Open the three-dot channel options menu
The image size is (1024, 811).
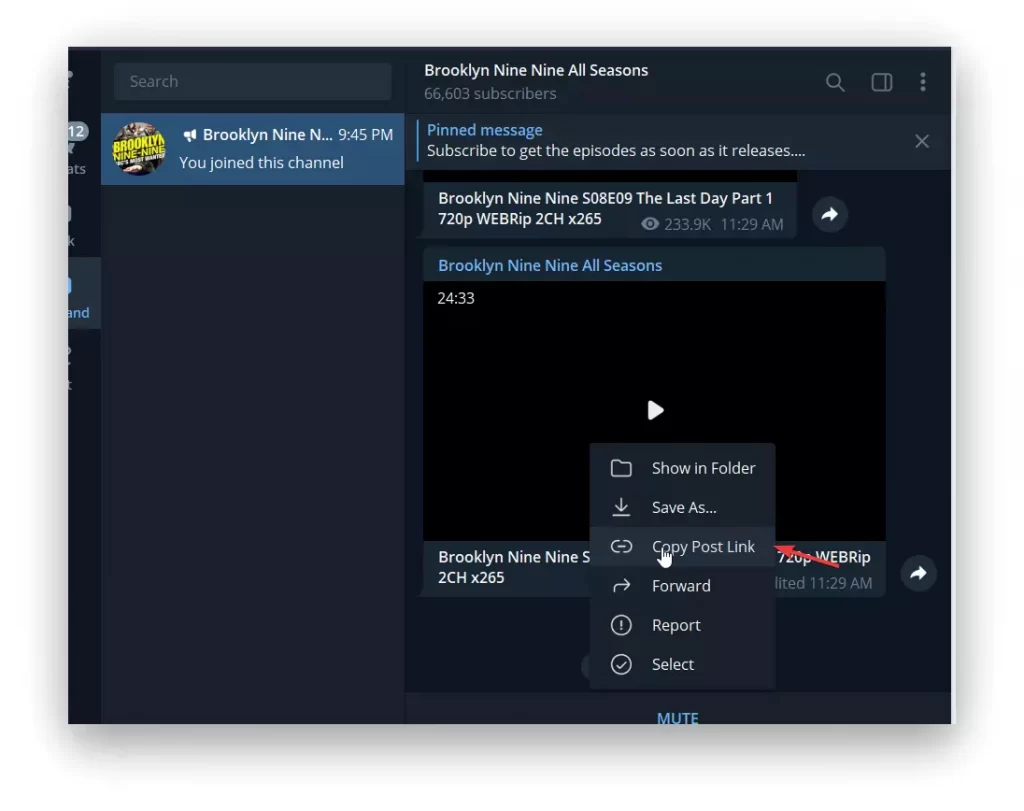(x=923, y=82)
